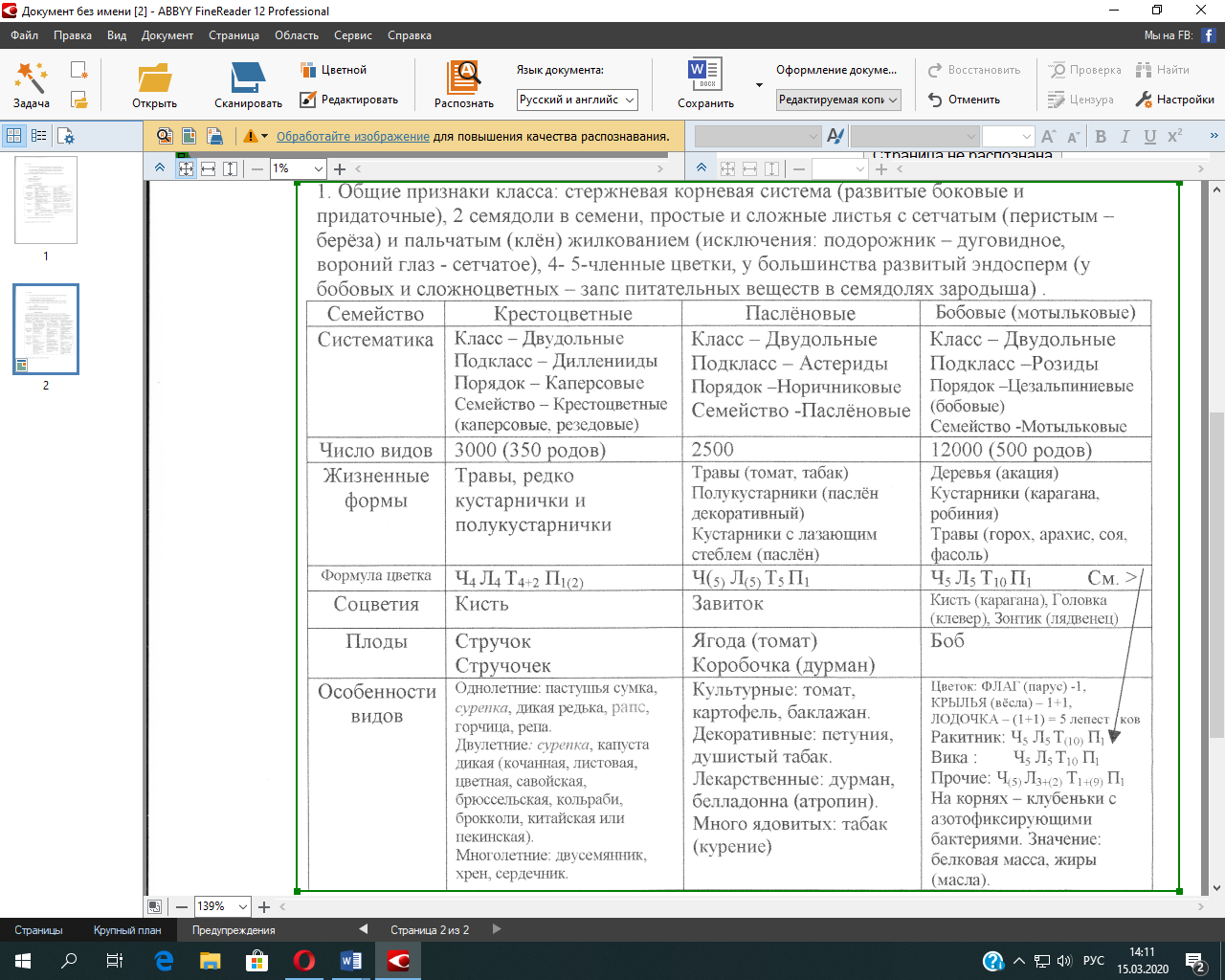Click Отменить undo button
This screenshot has width=1225, height=980.
964,100
